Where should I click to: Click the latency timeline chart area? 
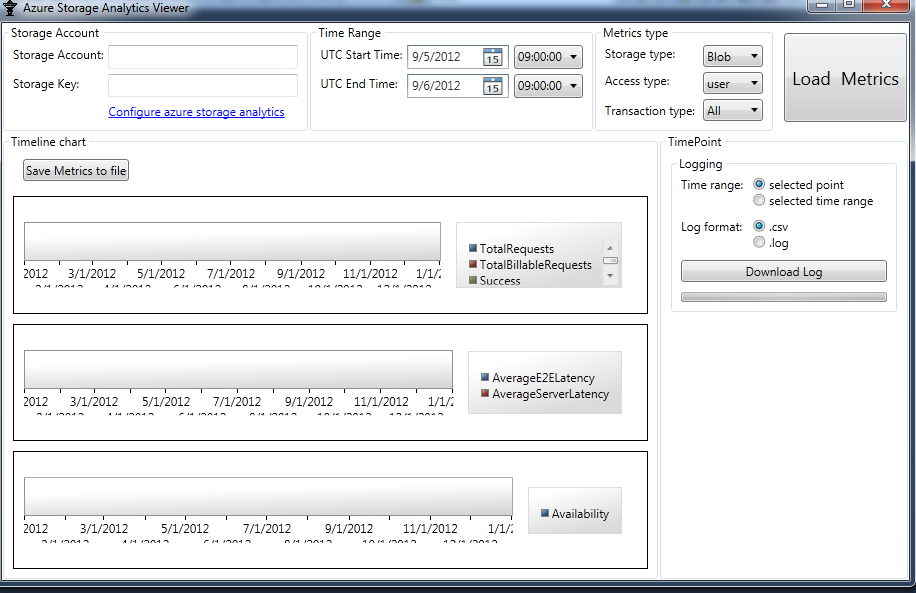(x=238, y=369)
